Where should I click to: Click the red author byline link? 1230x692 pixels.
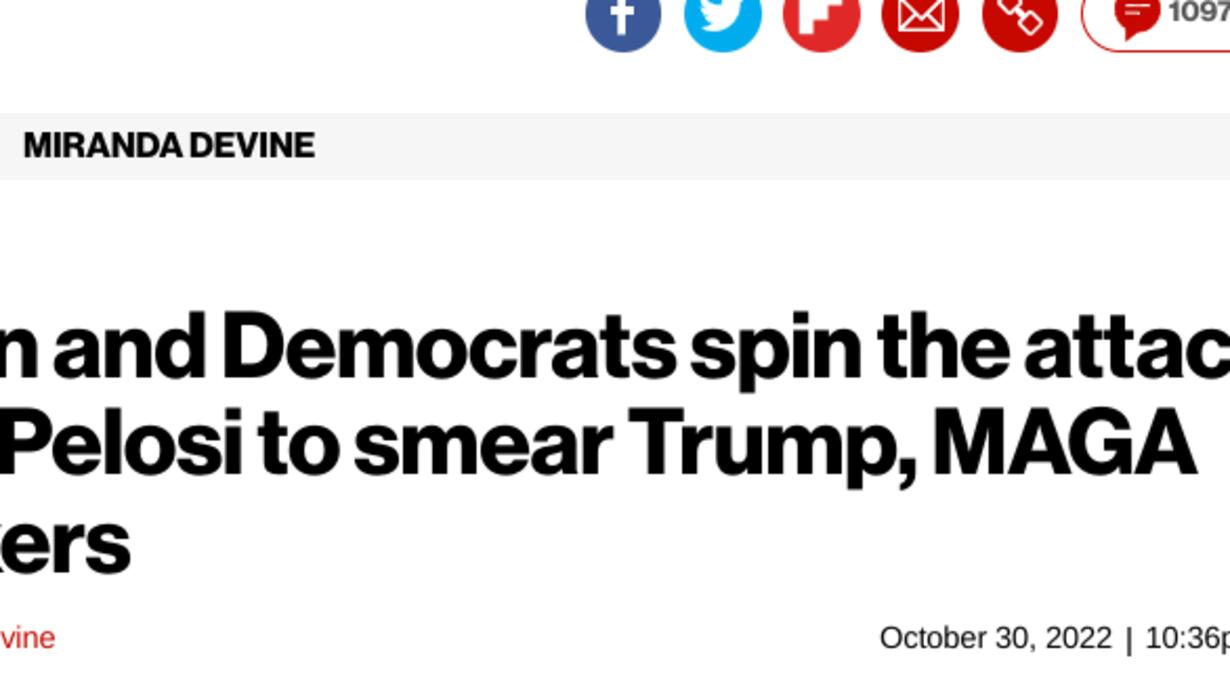(27, 638)
